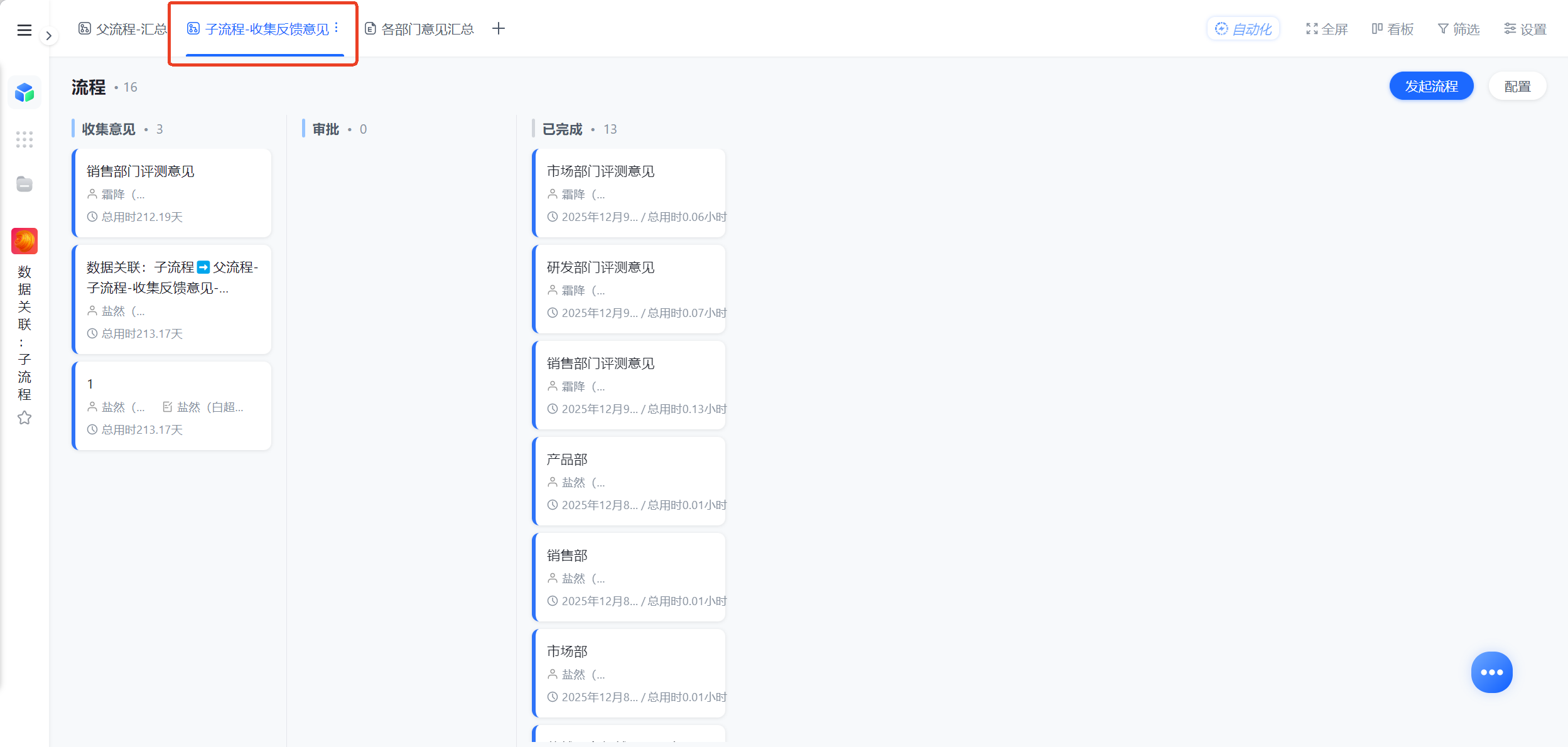Open the card titled 1

coord(172,406)
